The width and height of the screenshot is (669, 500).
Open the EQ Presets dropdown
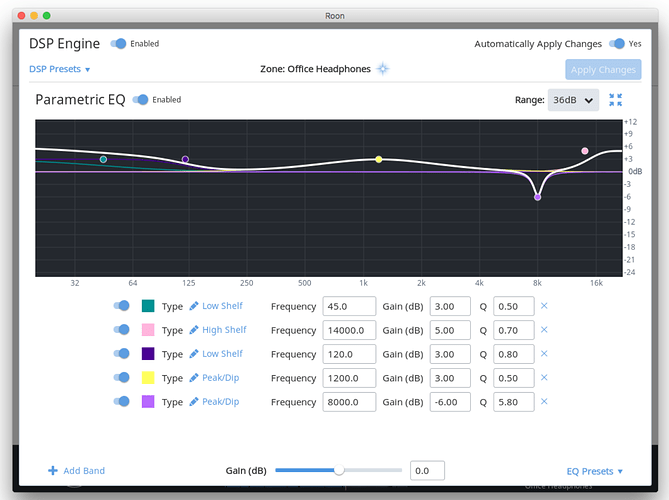pos(594,471)
